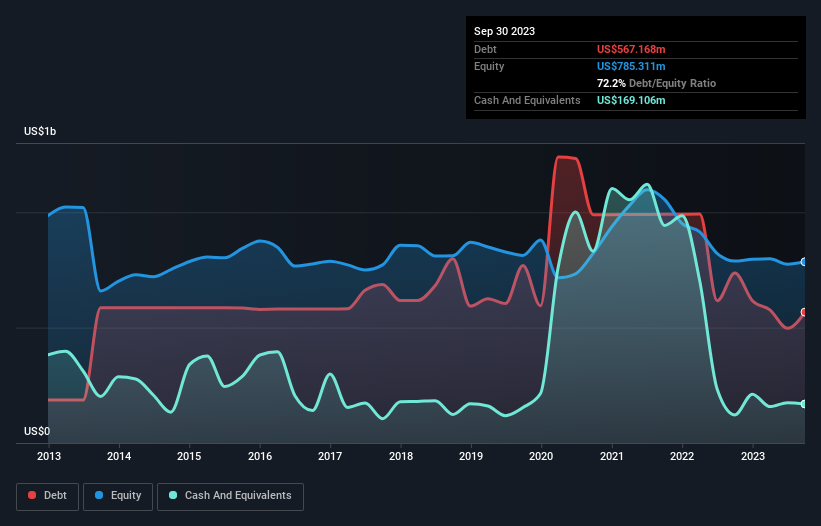Click the Equity label in the tooltip
This screenshot has width=821, height=526.
(489, 66)
